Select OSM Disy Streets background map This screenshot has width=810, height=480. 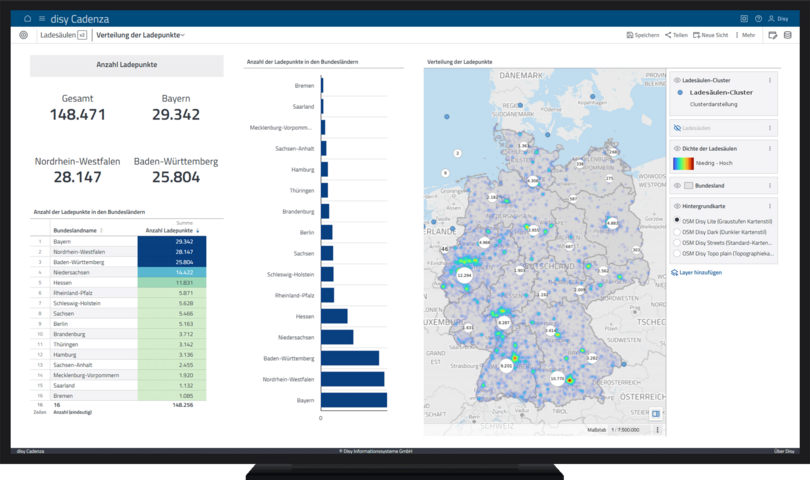[x=677, y=243]
